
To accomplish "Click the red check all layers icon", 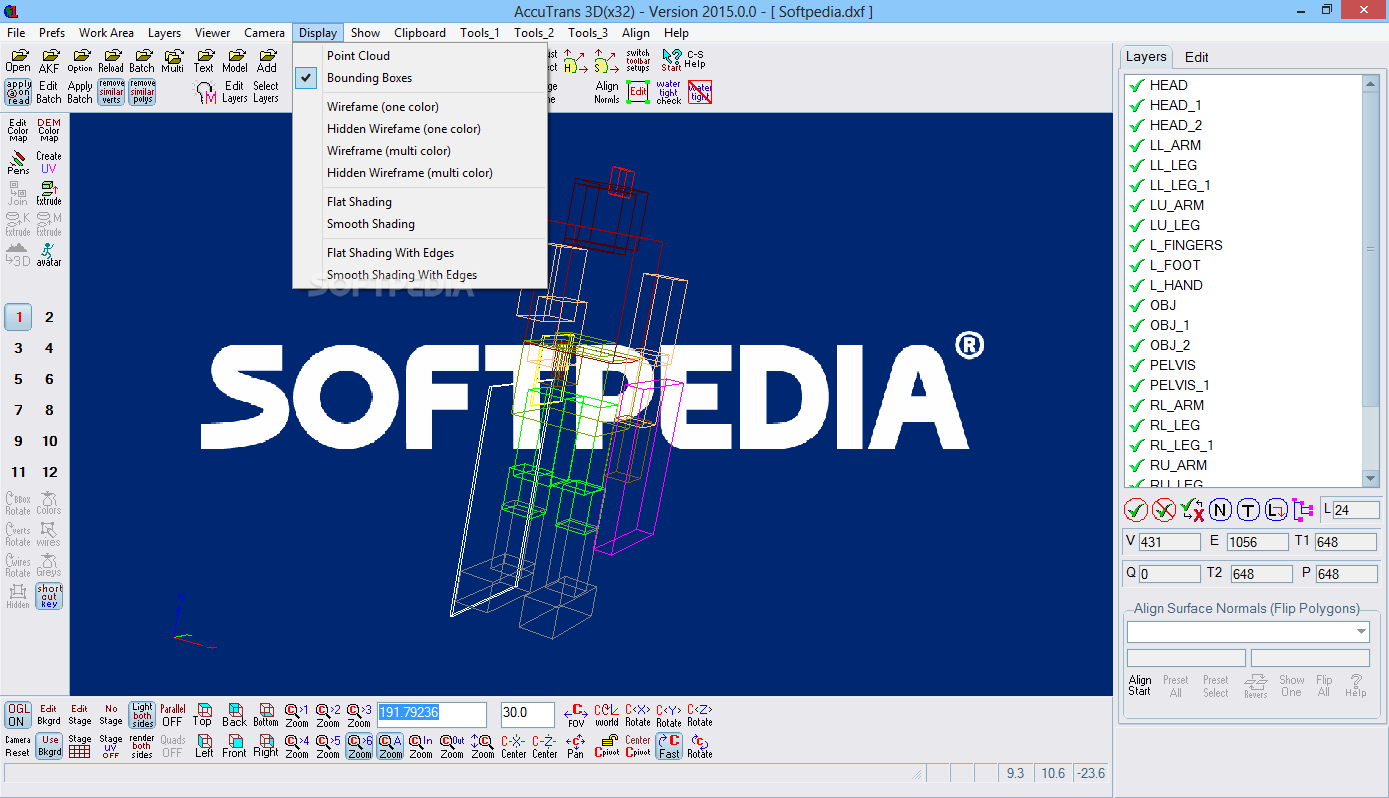I will click(1136, 510).
